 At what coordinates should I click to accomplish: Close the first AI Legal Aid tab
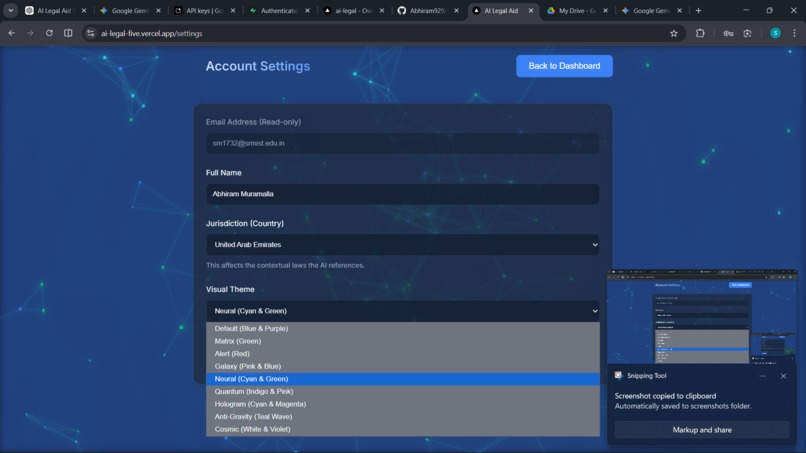(84, 10)
